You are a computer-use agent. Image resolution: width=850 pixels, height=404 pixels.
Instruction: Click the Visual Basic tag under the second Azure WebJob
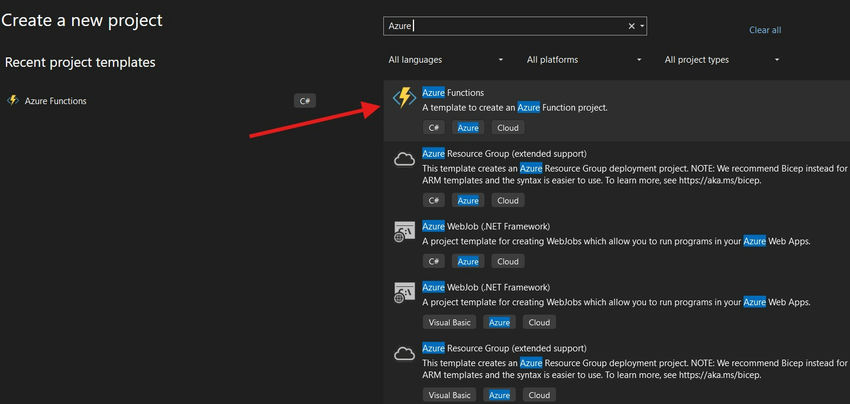coord(449,322)
